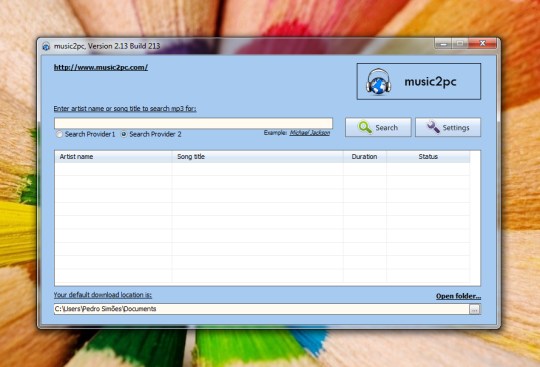This screenshot has width=540, height=367.
Task: Click the Open folder... link
Action: pos(458,296)
